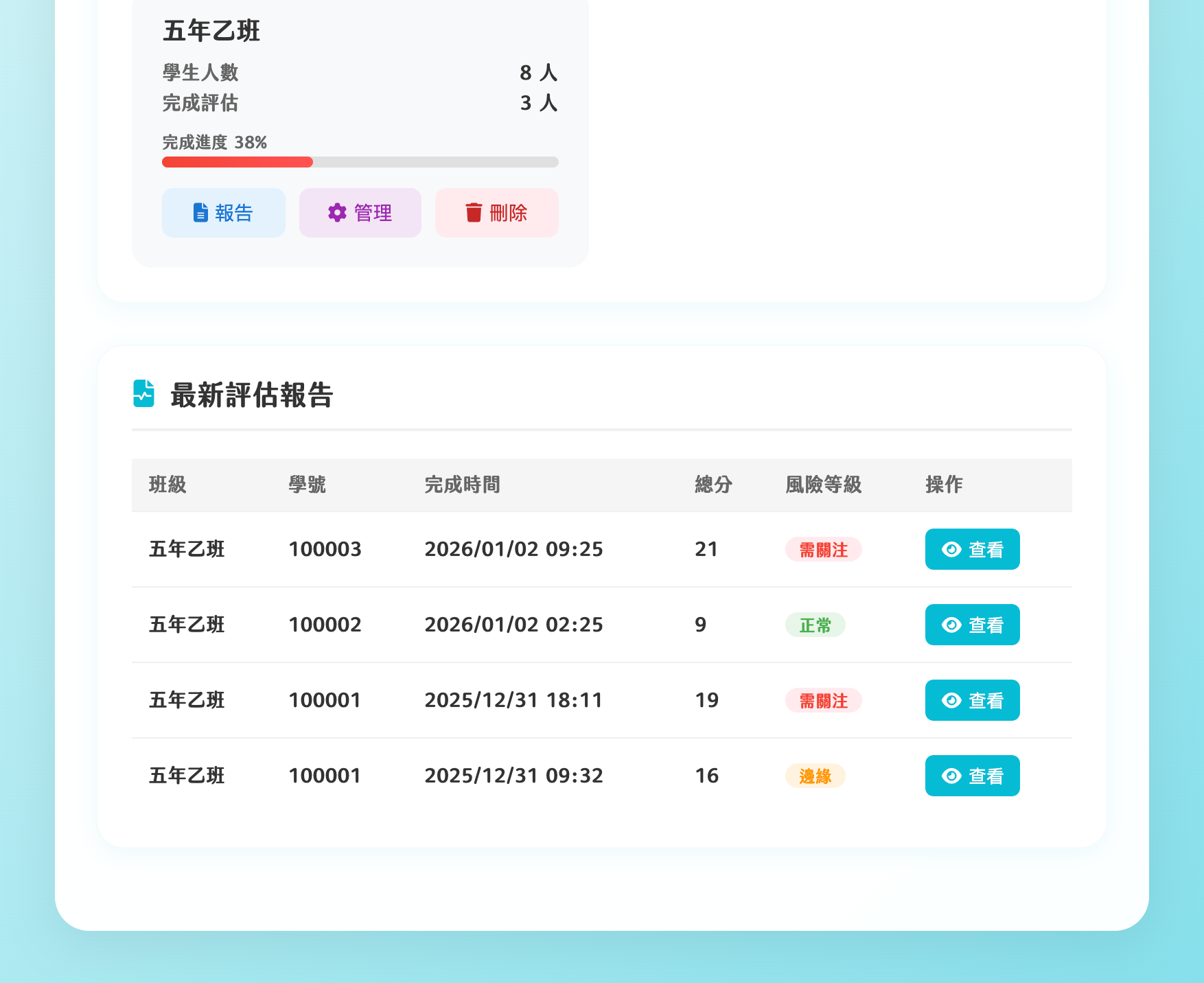This screenshot has height=983, width=1204.
Task: Click the eye icon on the 2025/12/31 18:11 row
Action: tap(951, 700)
